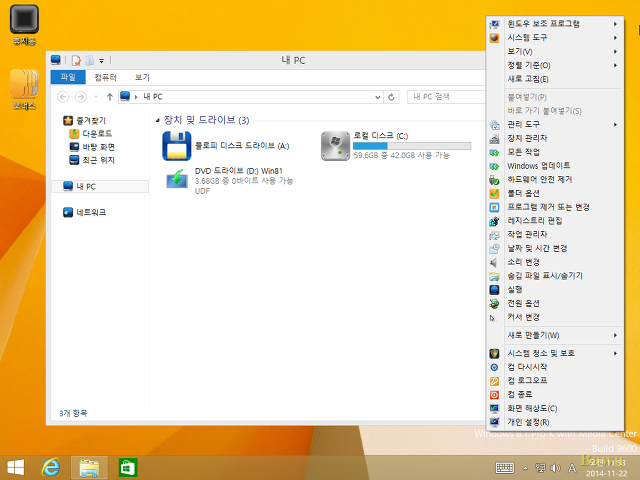Viewport: 640px width, 480px height.
Task: Open 장치 관리자 from context menu
Action: tap(555, 138)
